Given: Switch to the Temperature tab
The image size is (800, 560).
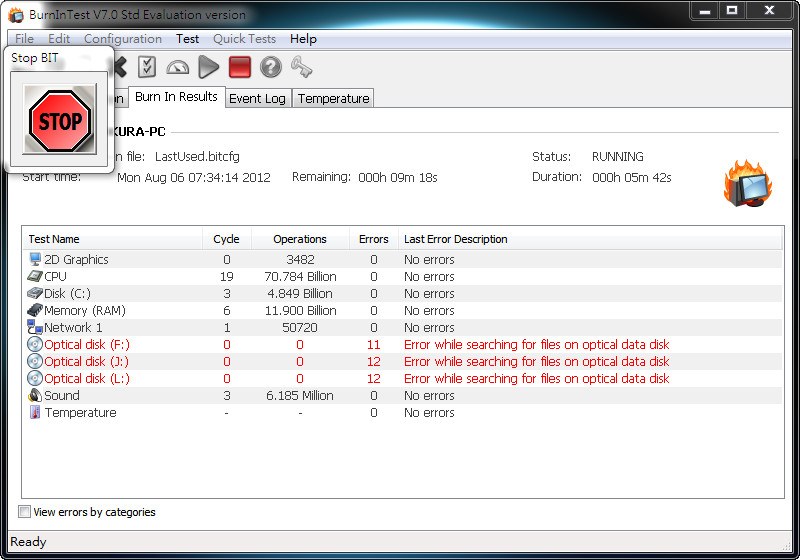Looking at the screenshot, I should tap(333, 98).
